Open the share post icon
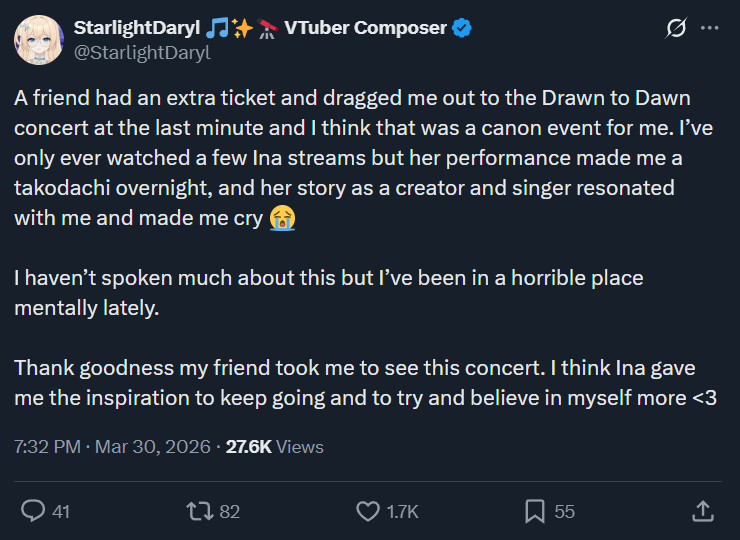 pyautogui.click(x=703, y=511)
